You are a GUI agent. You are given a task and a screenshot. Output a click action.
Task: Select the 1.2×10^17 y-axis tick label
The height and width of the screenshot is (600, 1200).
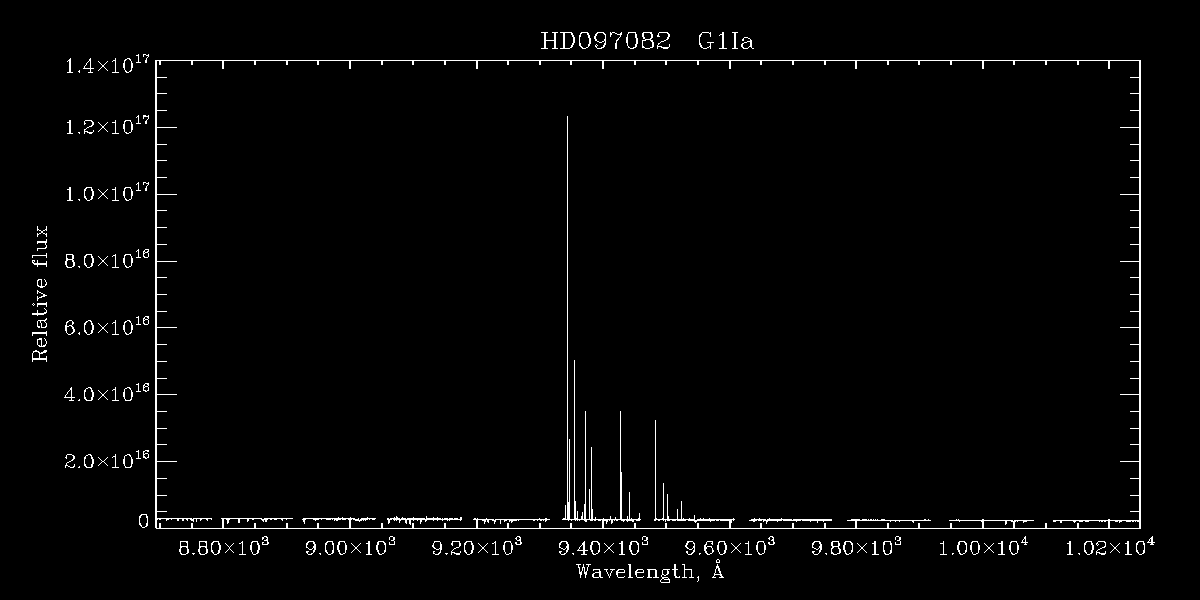click(107, 127)
